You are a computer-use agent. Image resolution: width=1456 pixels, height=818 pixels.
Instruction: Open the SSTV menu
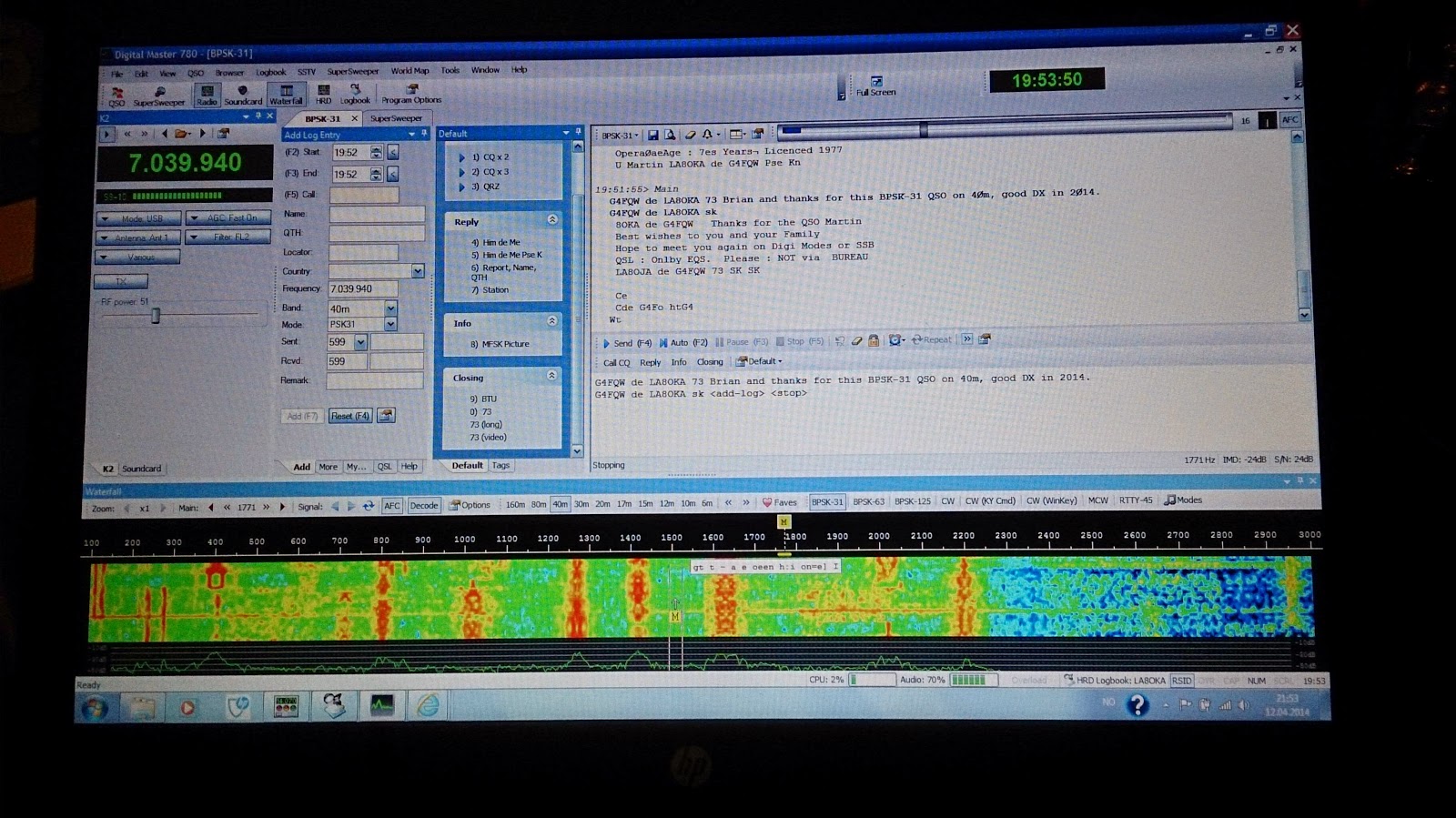click(307, 72)
